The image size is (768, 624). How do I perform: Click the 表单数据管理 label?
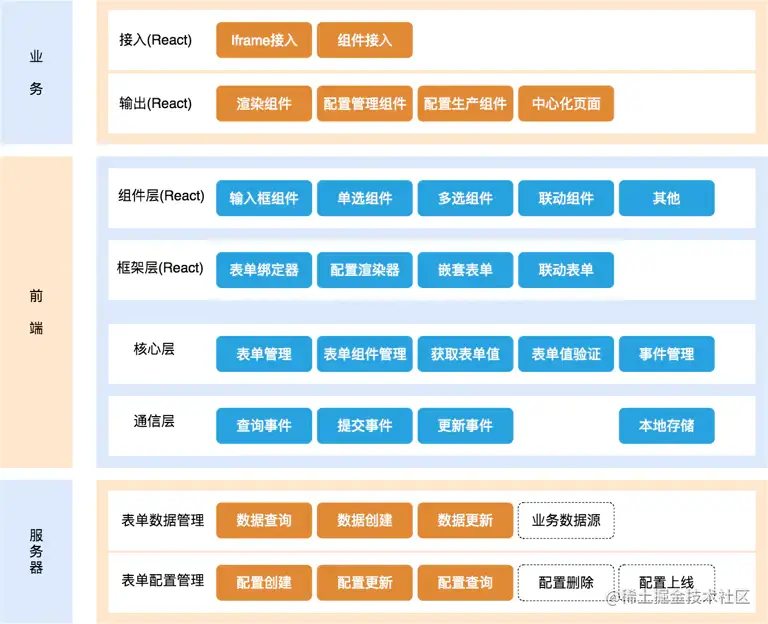point(163,520)
